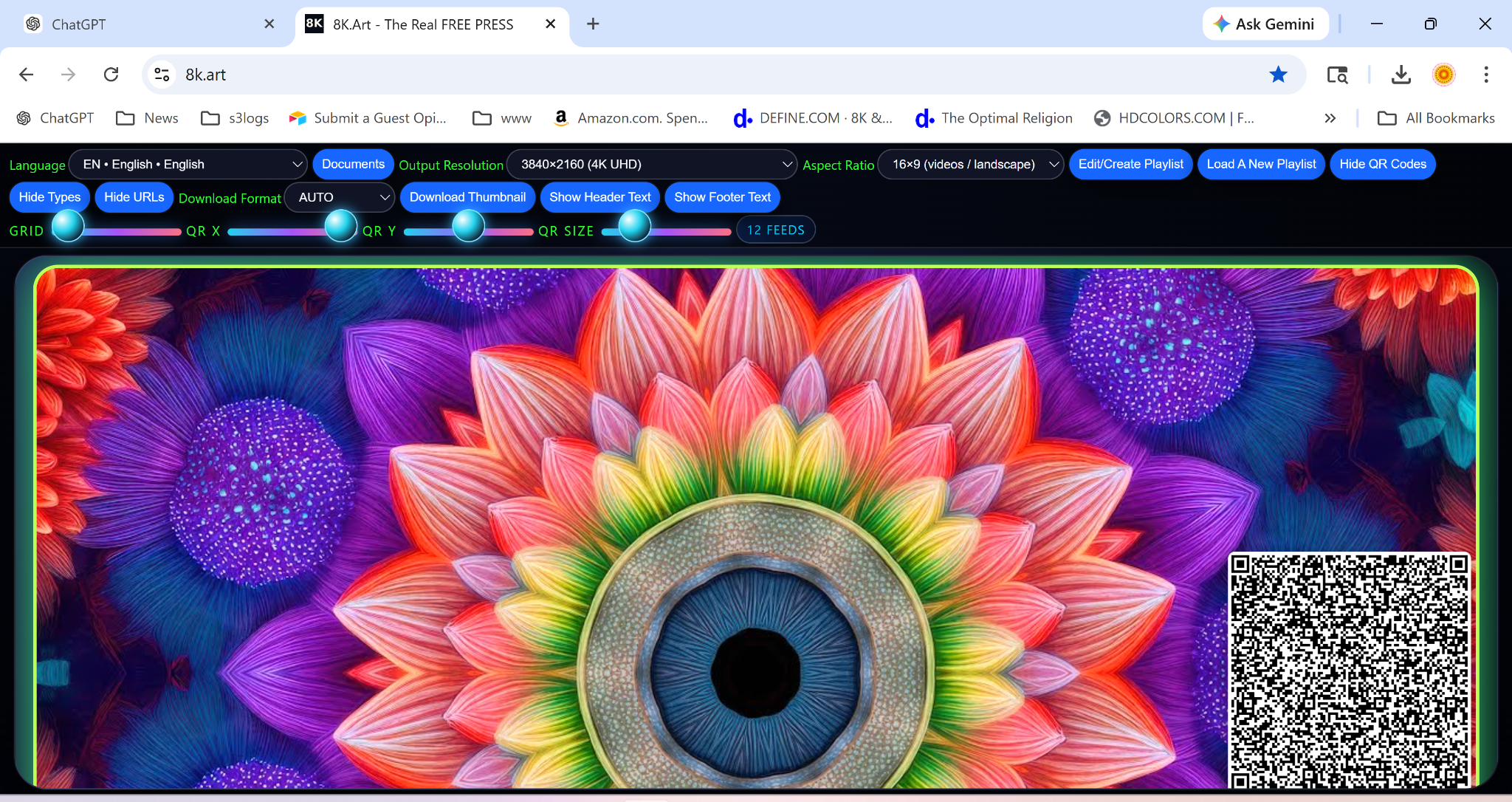Click the QR Y slider knob
The width and height of the screenshot is (1512, 802).
pyautogui.click(x=468, y=226)
